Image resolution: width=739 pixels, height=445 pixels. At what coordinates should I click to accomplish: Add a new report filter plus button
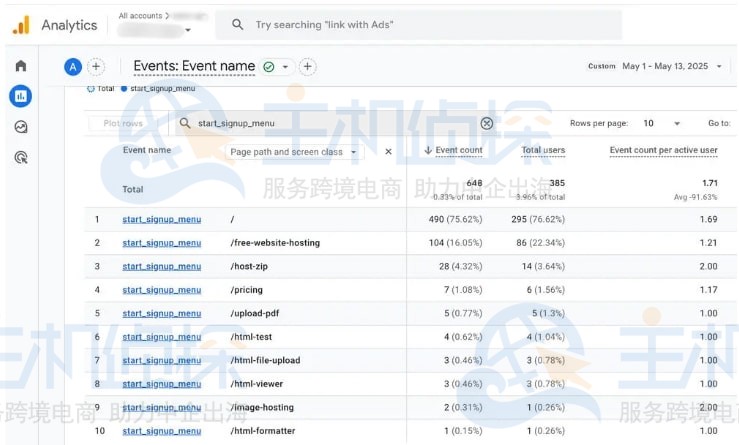coord(307,67)
